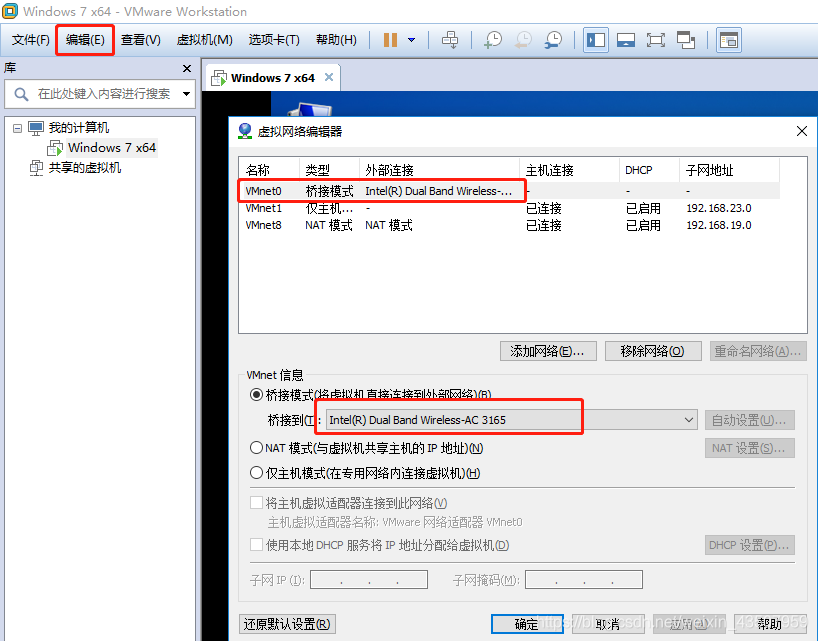Image resolution: width=818 pixels, height=641 pixels.
Task: Click the 确定 button
Action: 527,624
